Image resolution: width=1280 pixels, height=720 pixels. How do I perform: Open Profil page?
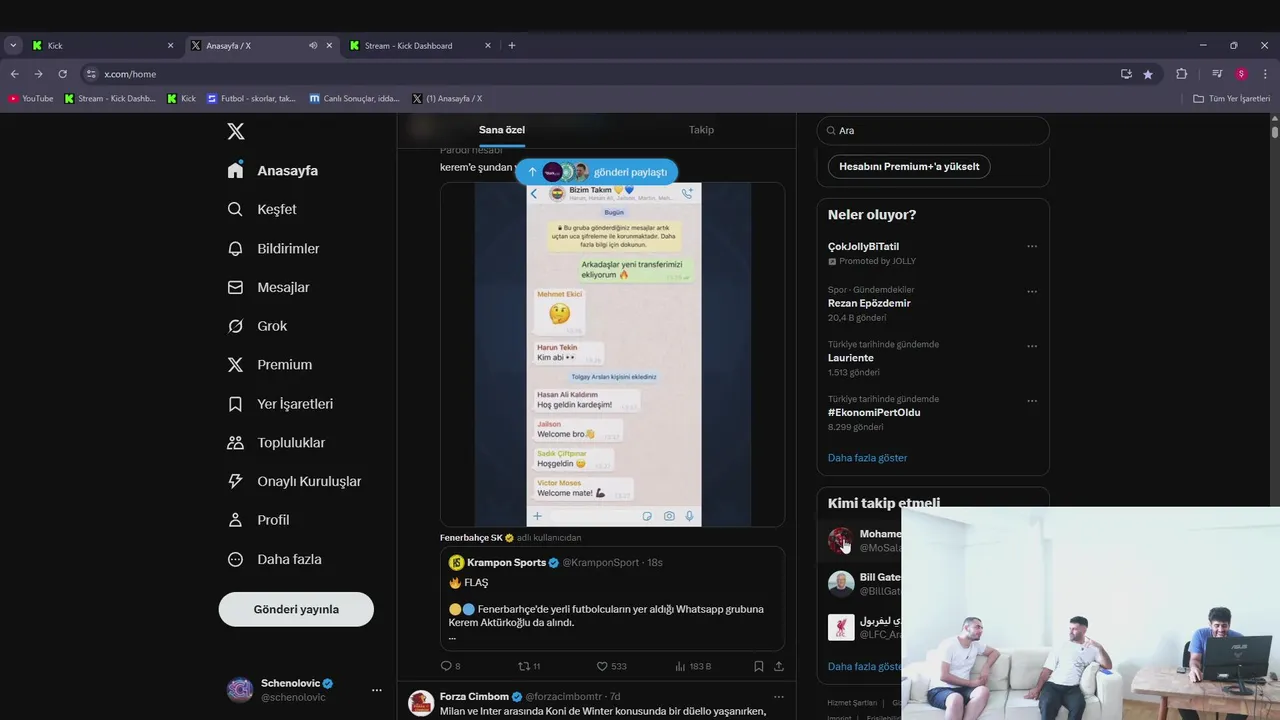pyautogui.click(x=258, y=520)
